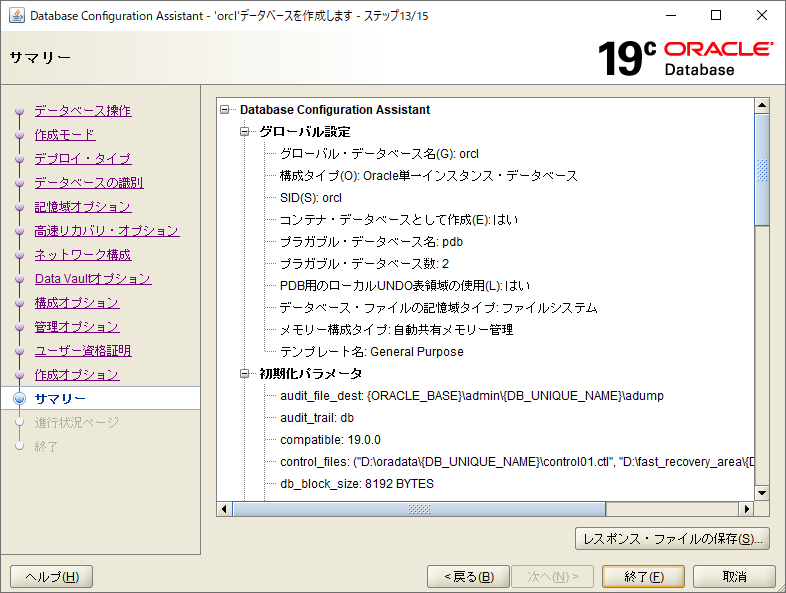The width and height of the screenshot is (786, 593).
Task: Click the summary tree's vertical scroll up arrow
Action: 762,105
